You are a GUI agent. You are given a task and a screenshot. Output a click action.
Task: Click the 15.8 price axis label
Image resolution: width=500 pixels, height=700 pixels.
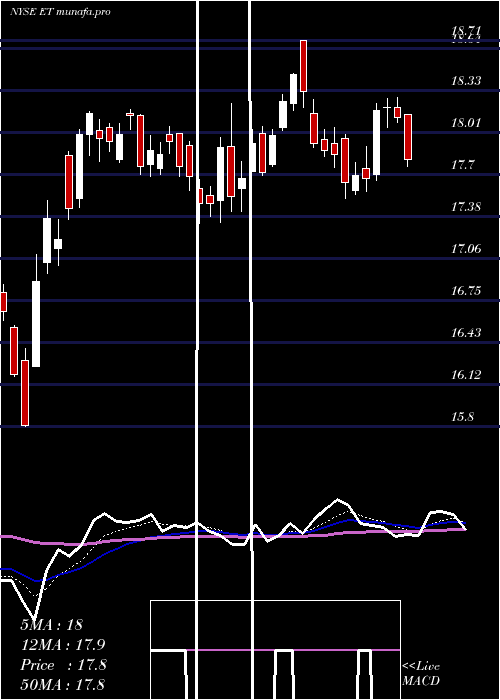(462, 417)
